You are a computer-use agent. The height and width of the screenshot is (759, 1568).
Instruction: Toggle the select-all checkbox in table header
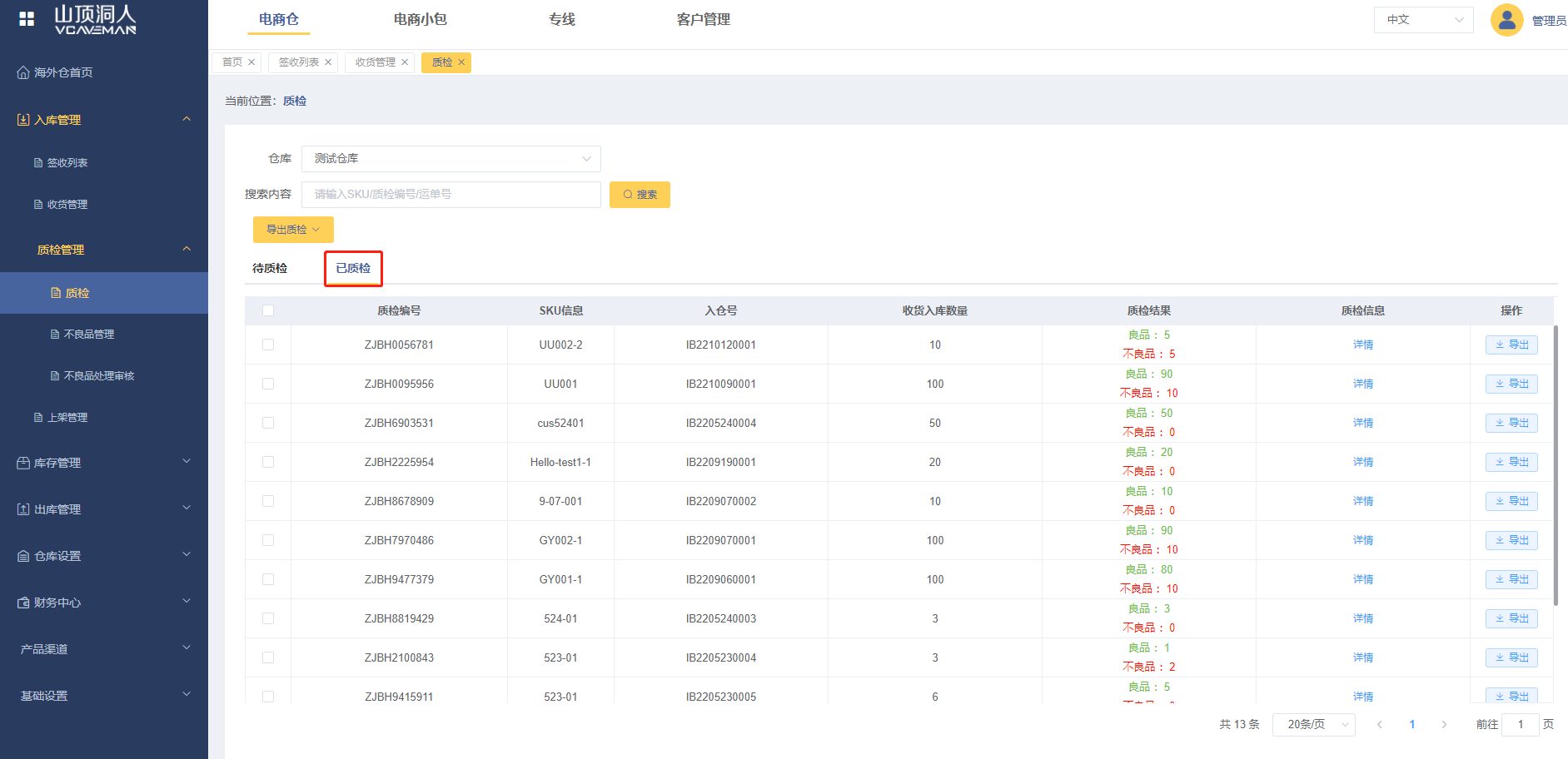(268, 310)
